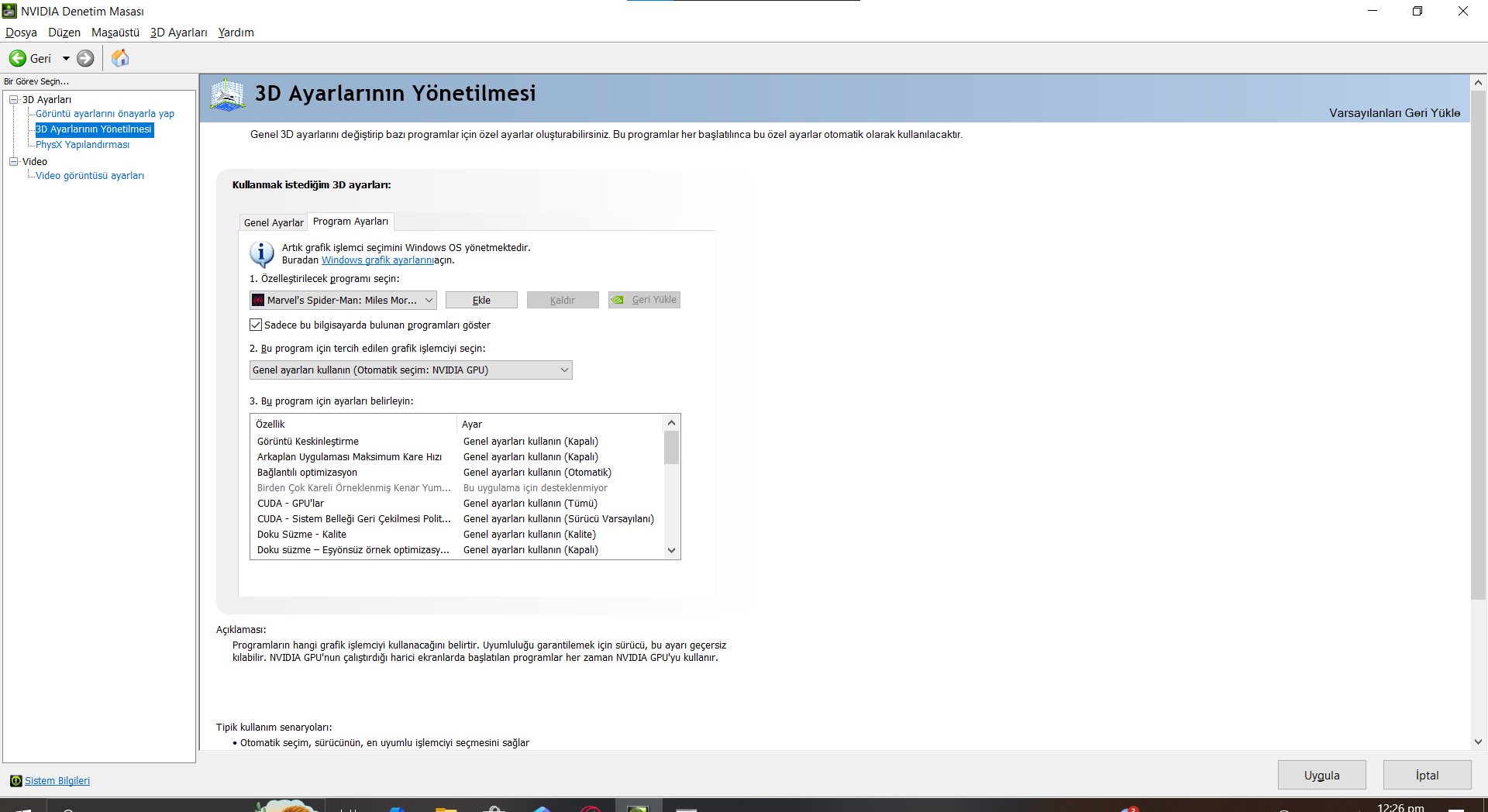Click 'Genel ayarları kullanın (Sürücü Varsayılanı)' value
Viewport: 1488px width, 812px height.
pyautogui.click(x=559, y=519)
